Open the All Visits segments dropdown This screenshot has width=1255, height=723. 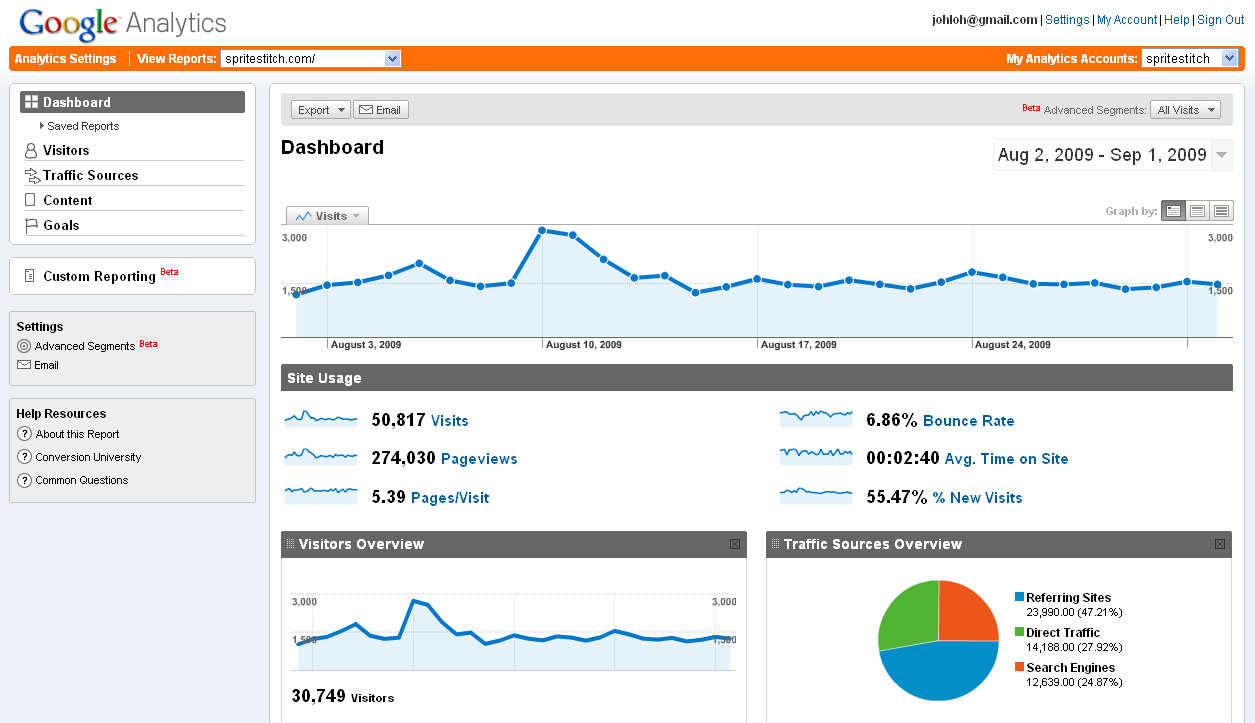click(x=1185, y=110)
